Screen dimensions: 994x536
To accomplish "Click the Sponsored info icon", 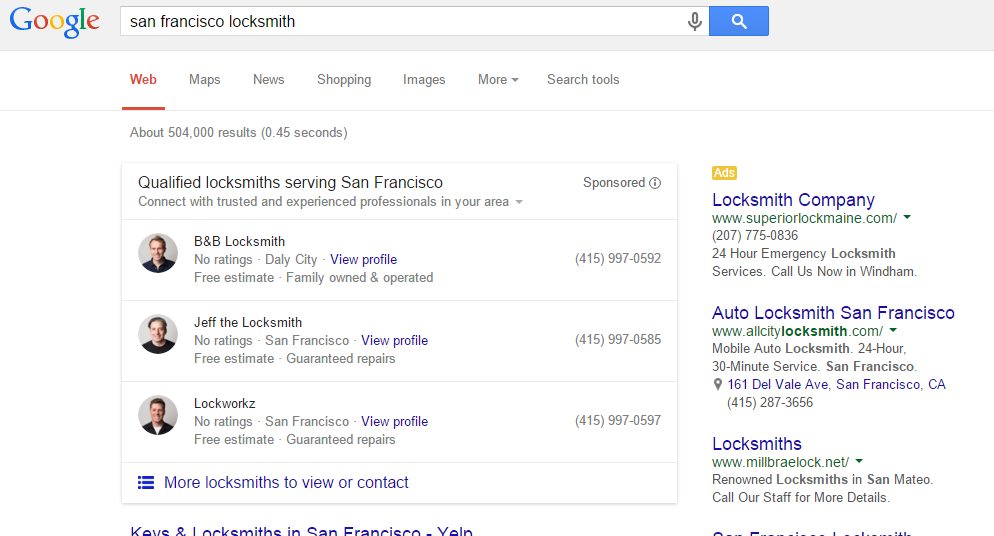I will pos(655,183).
